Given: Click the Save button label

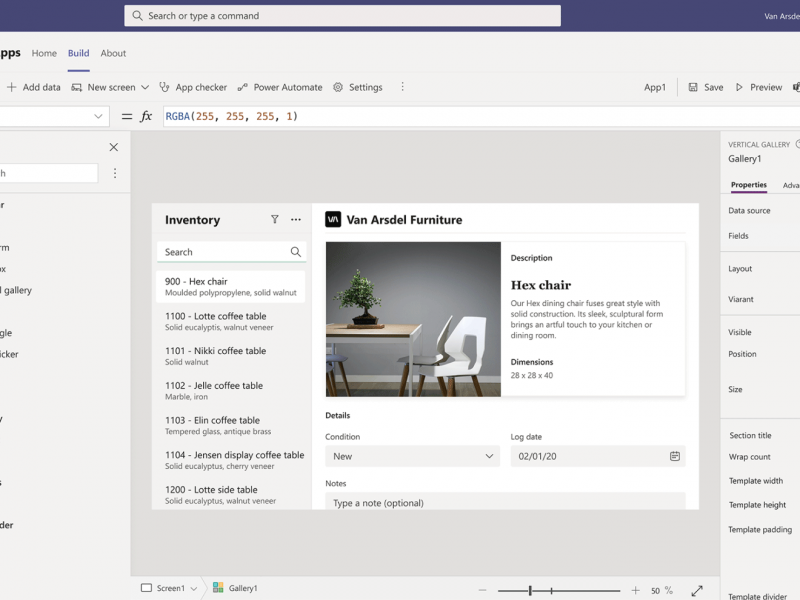Looking at the screenshot, I should point(713,87).
